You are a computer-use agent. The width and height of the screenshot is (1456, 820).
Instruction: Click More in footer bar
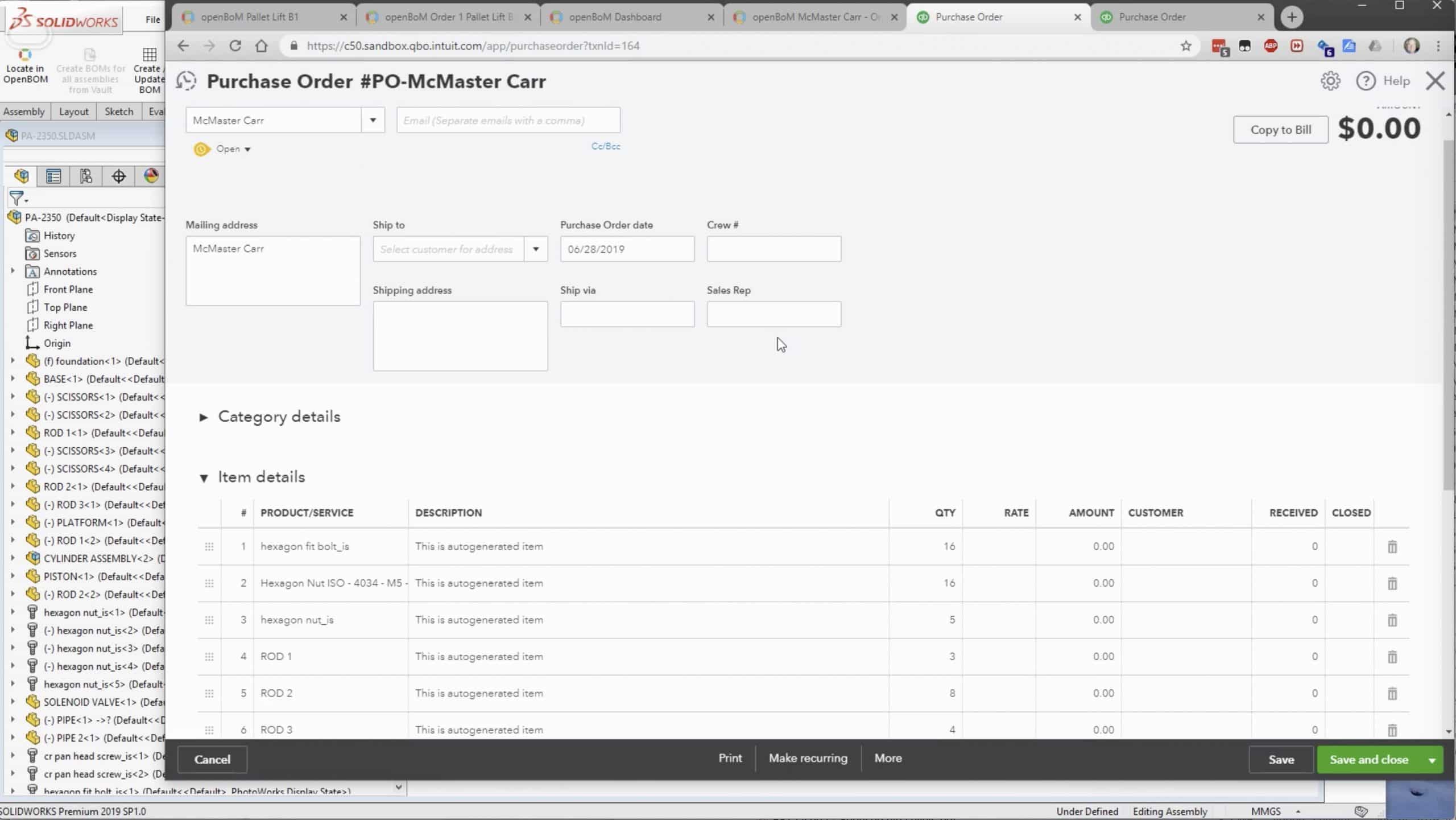point(888,759)
